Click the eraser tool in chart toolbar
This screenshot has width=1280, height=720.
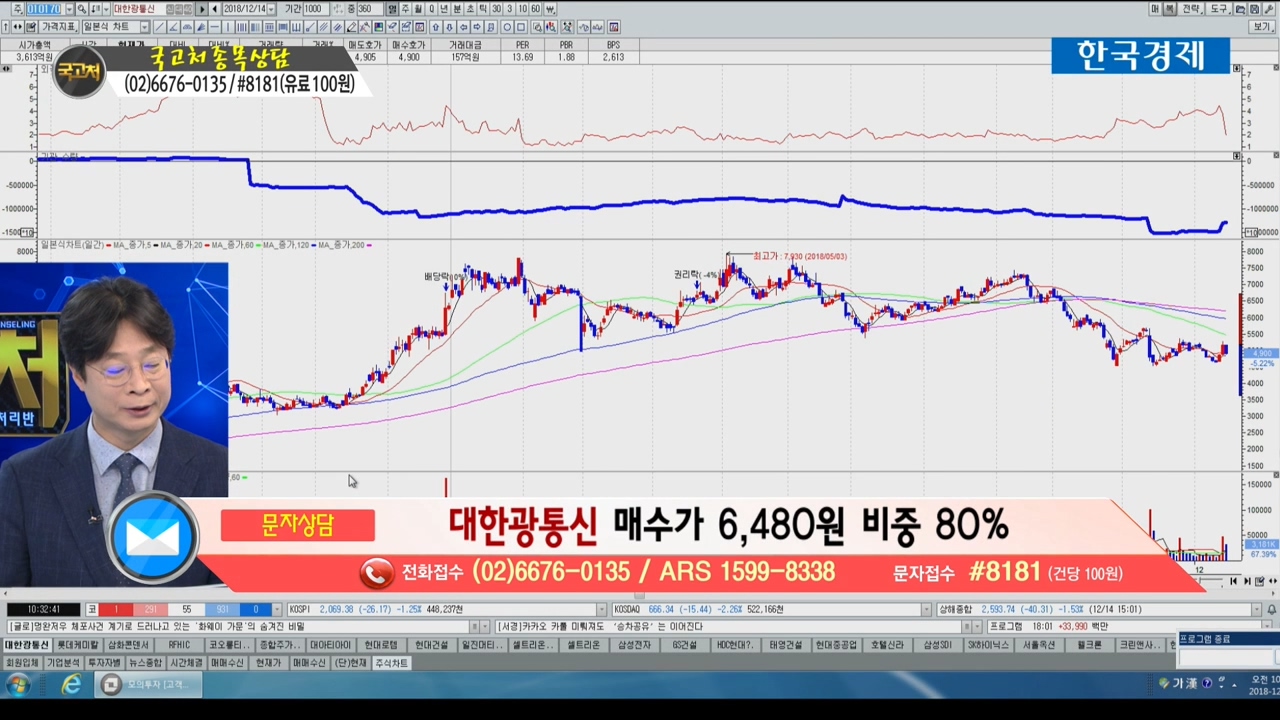coord(351,27)
